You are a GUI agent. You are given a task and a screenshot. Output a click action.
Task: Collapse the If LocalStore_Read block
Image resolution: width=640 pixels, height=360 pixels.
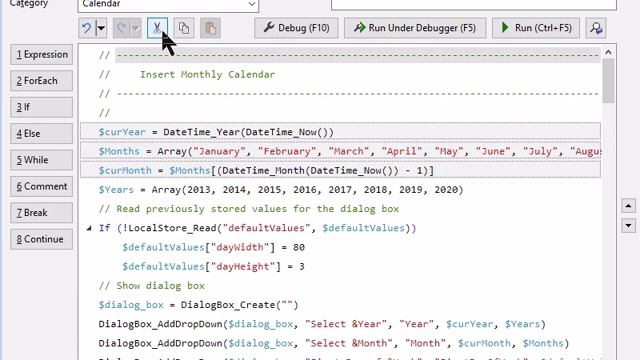pyautogui.click(x=89, y=228)
